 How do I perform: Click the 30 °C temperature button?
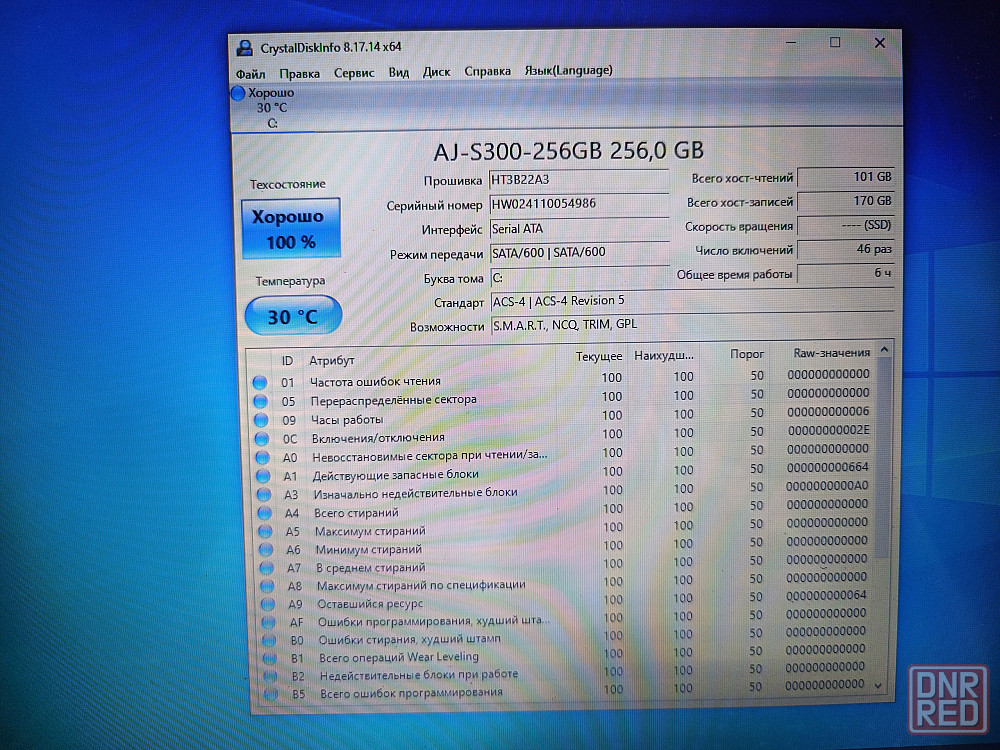(x=293, y=316)
